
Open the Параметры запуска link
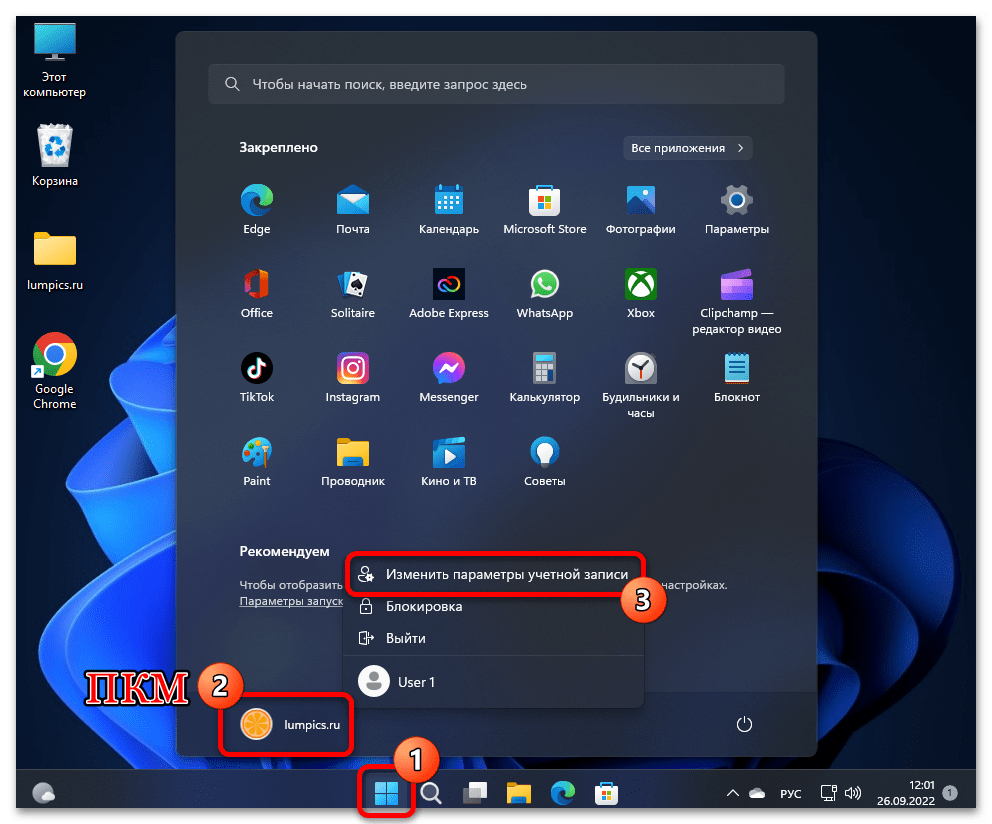click(x=291, y=601)
